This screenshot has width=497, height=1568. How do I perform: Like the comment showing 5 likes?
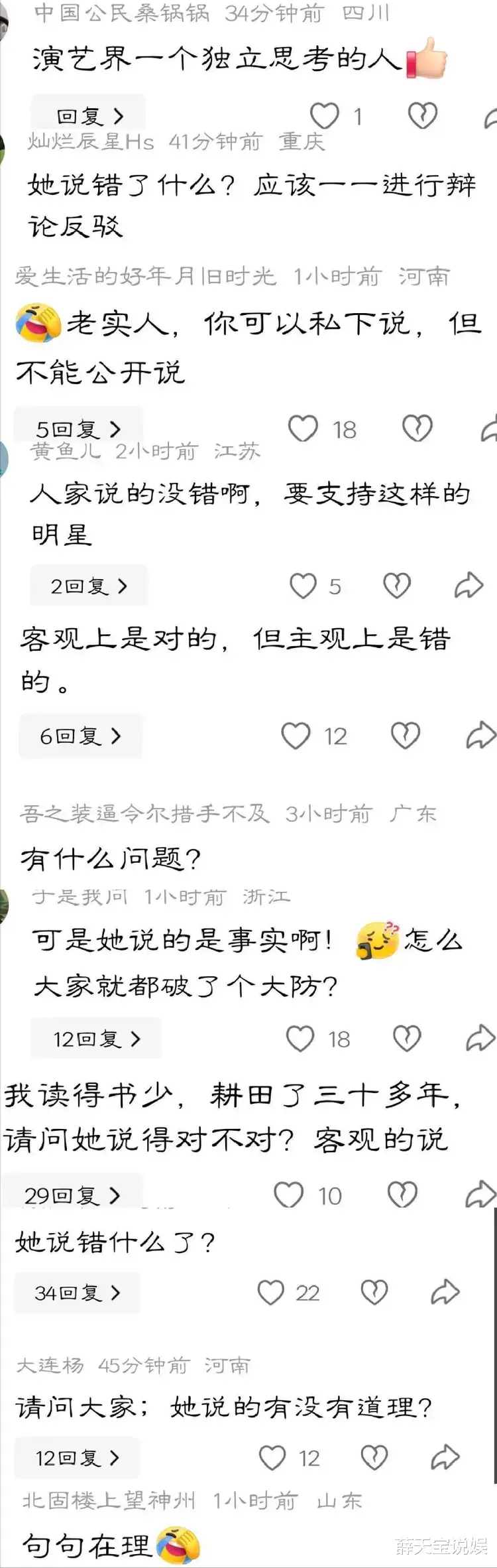point(303,586)
